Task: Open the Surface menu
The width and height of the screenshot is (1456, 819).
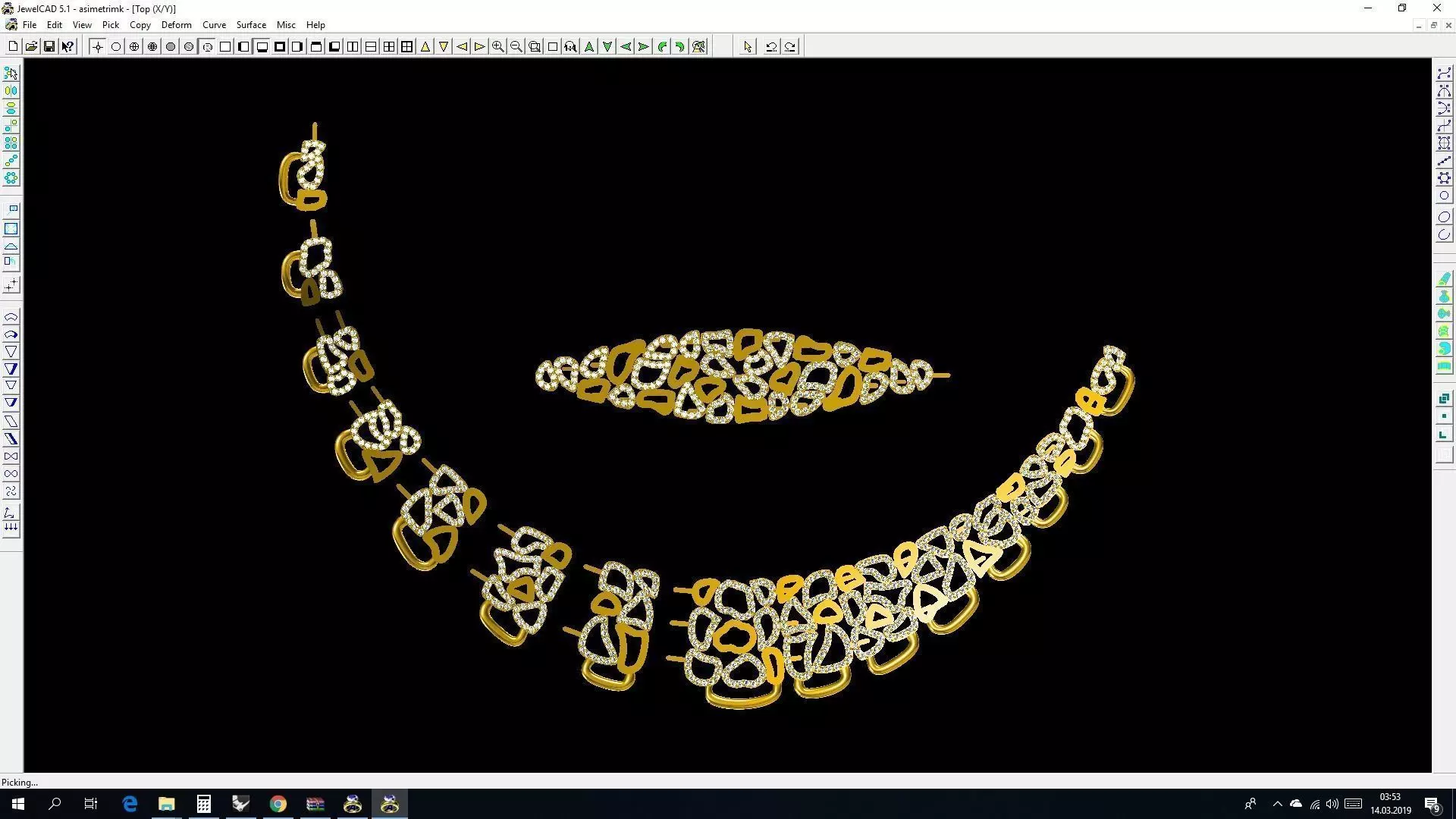Action: point(251,25)
